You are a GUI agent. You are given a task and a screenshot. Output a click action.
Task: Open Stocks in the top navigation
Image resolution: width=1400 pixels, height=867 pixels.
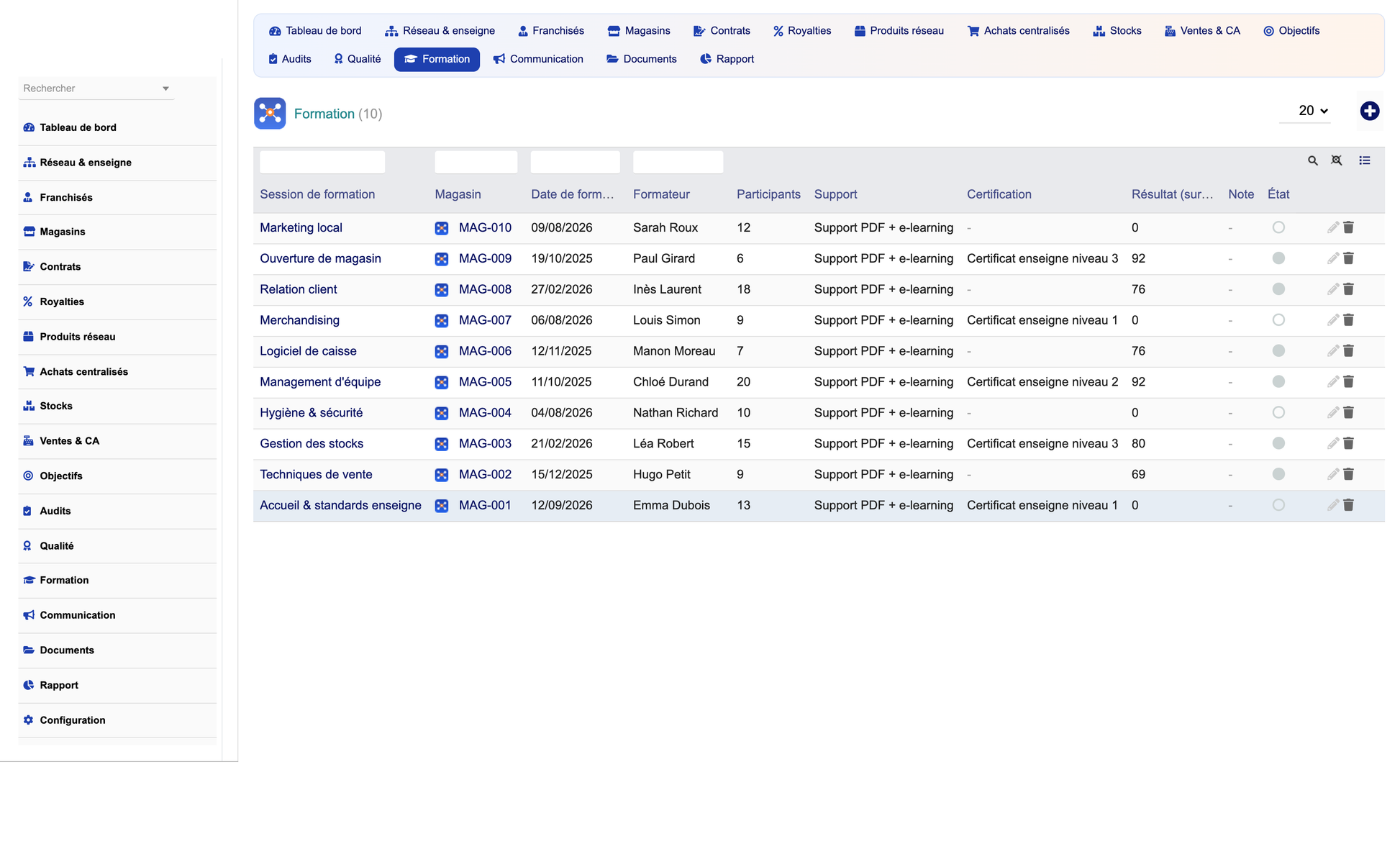[1117, 31]
